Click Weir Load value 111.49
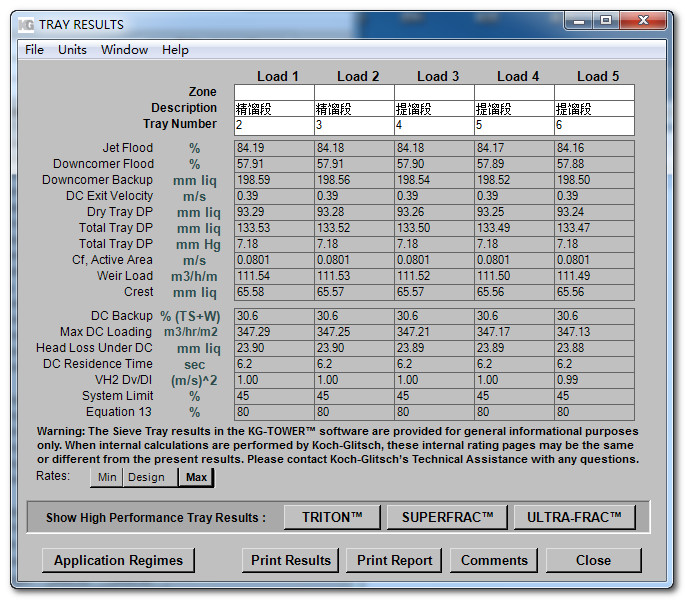This screenshot has width=685, height=600. 594,276
